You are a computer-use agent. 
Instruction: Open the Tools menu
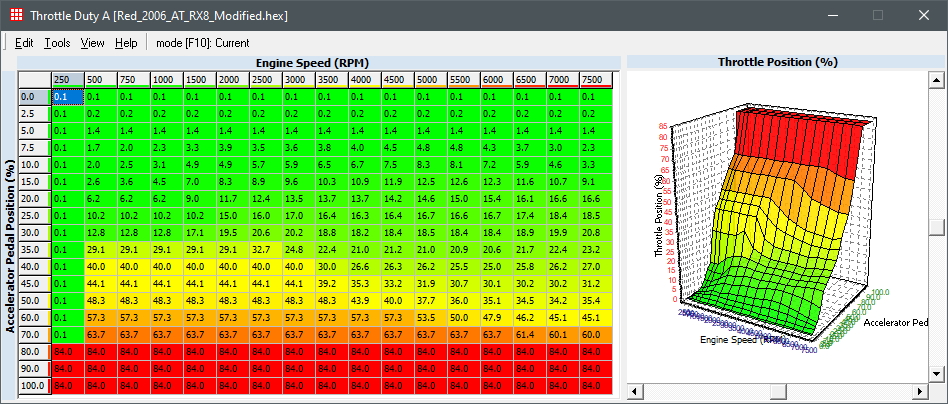coord(57,43)
